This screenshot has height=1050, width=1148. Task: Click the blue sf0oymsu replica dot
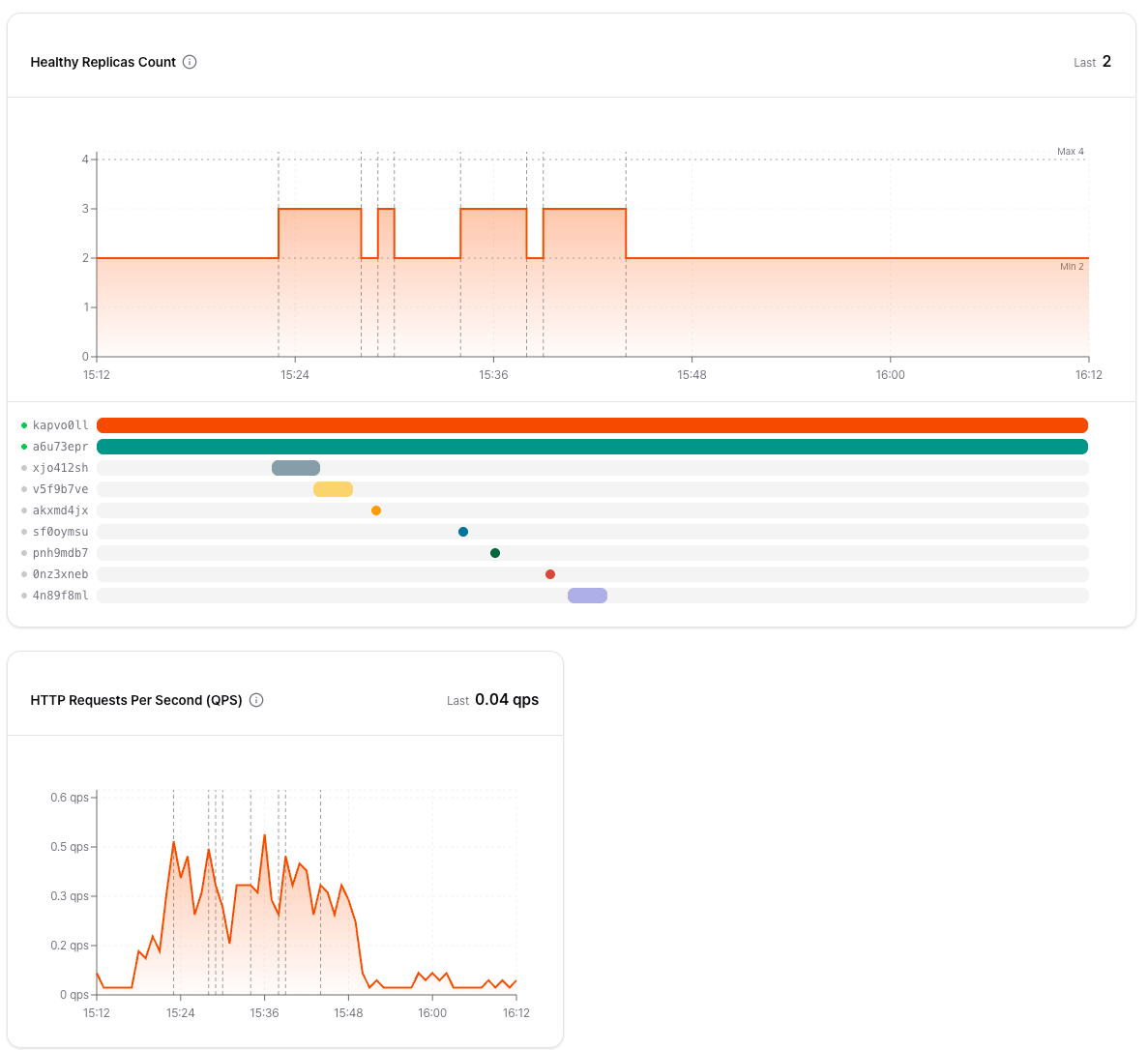tap(463, 532)
